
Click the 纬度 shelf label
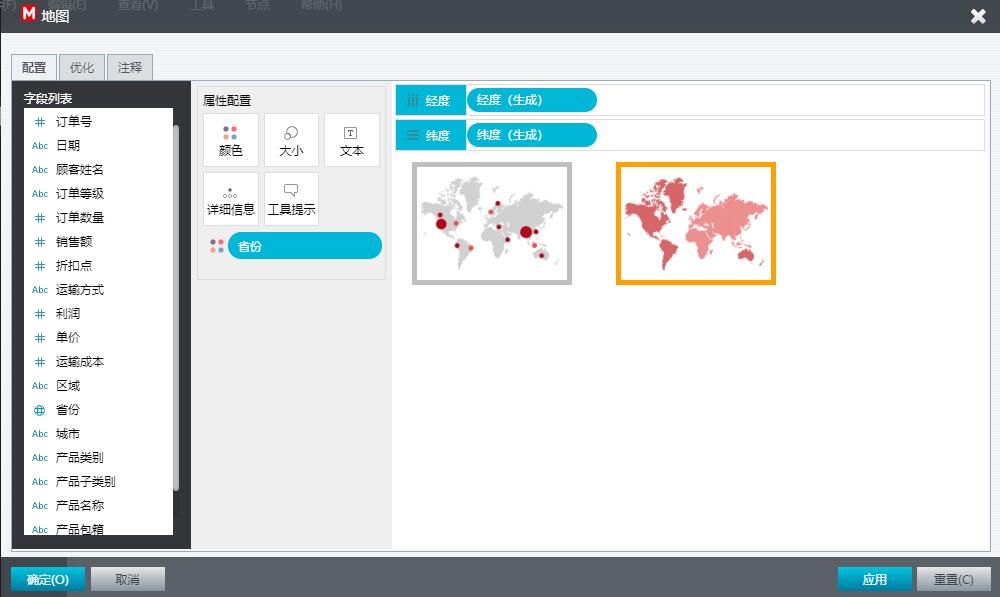point(438,136)
